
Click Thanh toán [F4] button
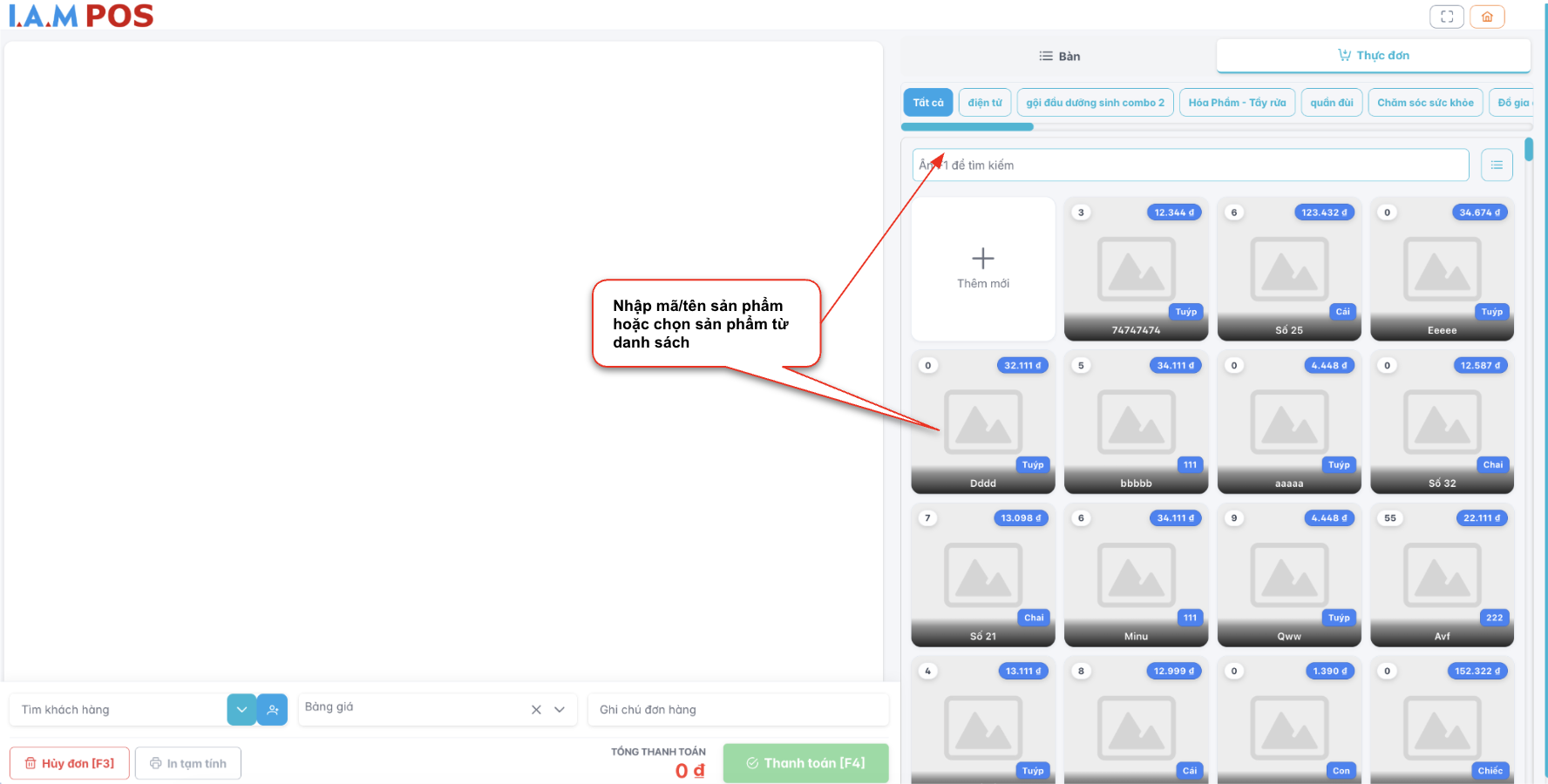(805, 763)
